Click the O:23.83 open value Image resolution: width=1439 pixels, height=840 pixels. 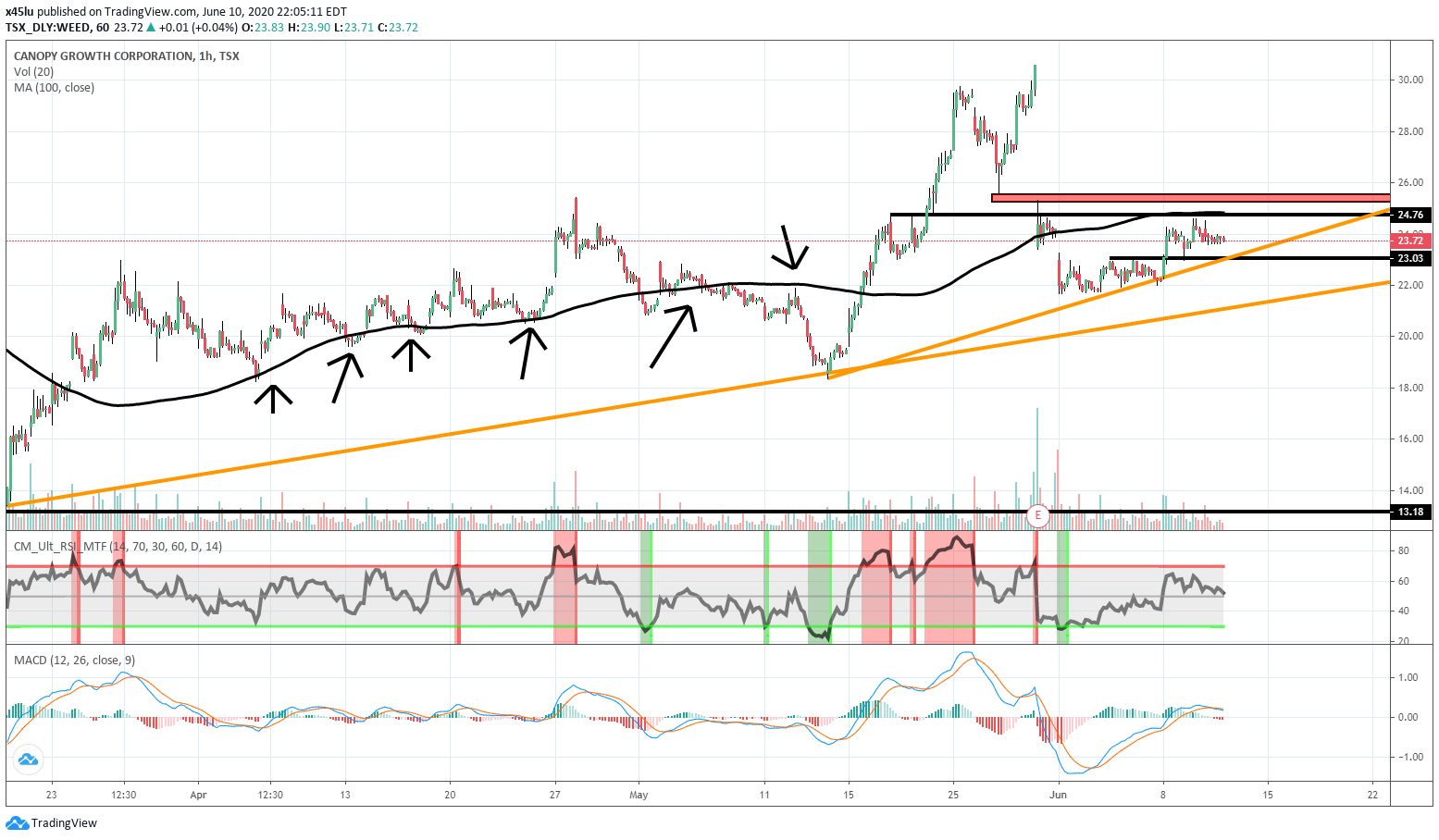[x=263, y=28]
